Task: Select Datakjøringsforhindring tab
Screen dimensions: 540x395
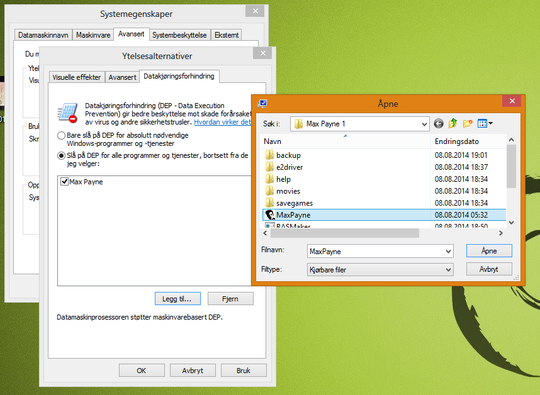Action: pyautogui.click(x=179, y=76)
